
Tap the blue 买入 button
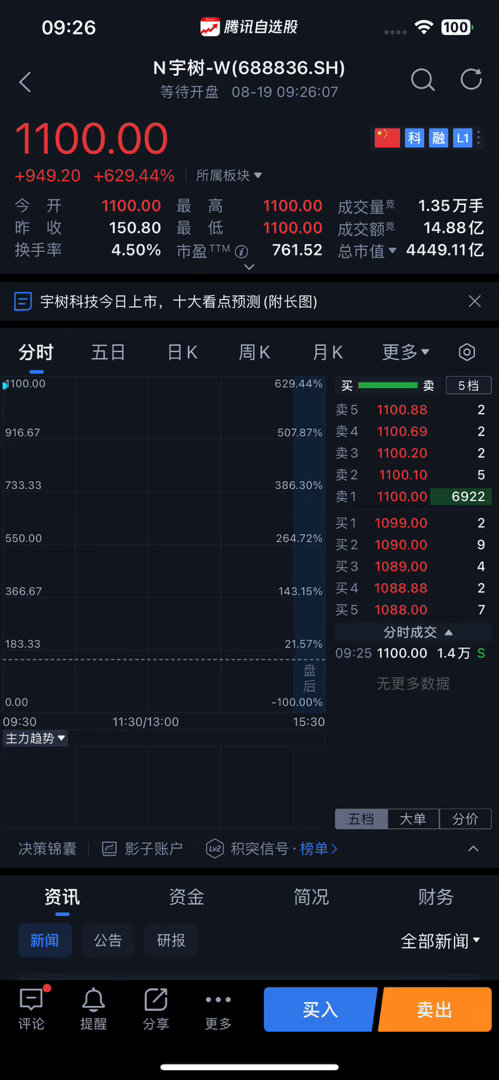[x=320, y=1009]
